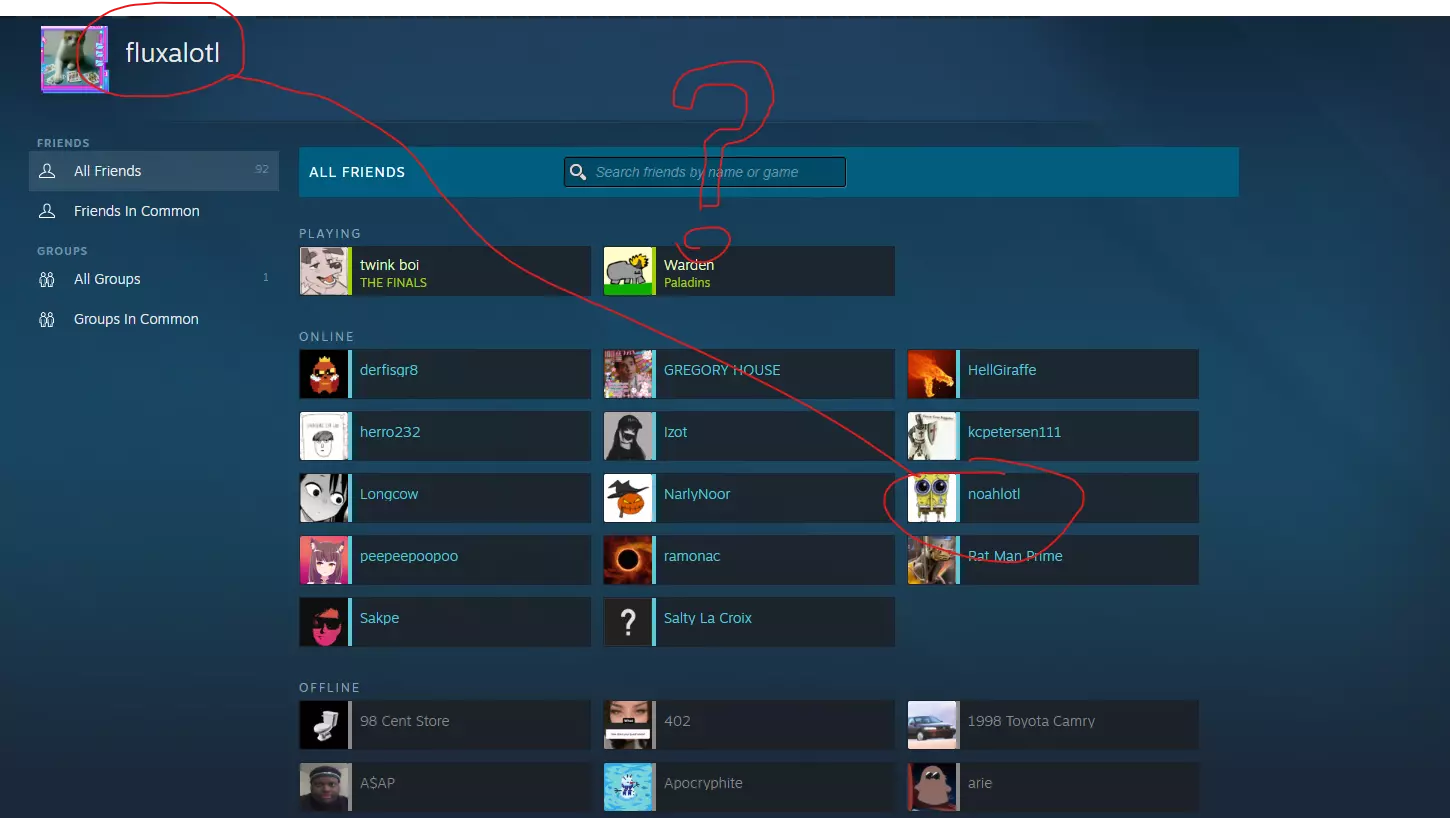Click the Groups In Common people icon
This screenshot has width=1450, height=818.
coord(47,319)
